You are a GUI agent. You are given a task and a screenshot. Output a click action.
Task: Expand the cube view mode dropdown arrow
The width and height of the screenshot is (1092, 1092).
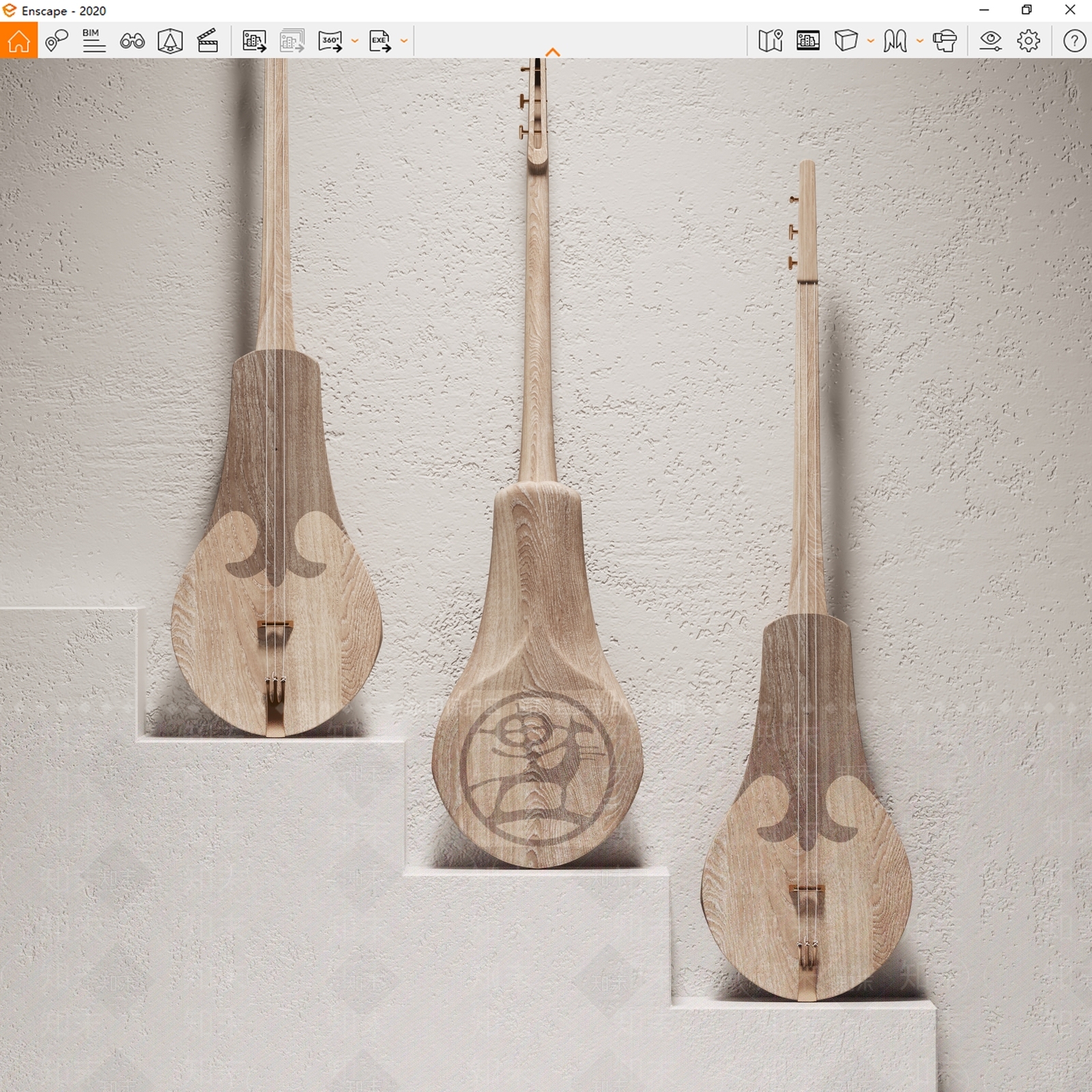tap(870, 41)
